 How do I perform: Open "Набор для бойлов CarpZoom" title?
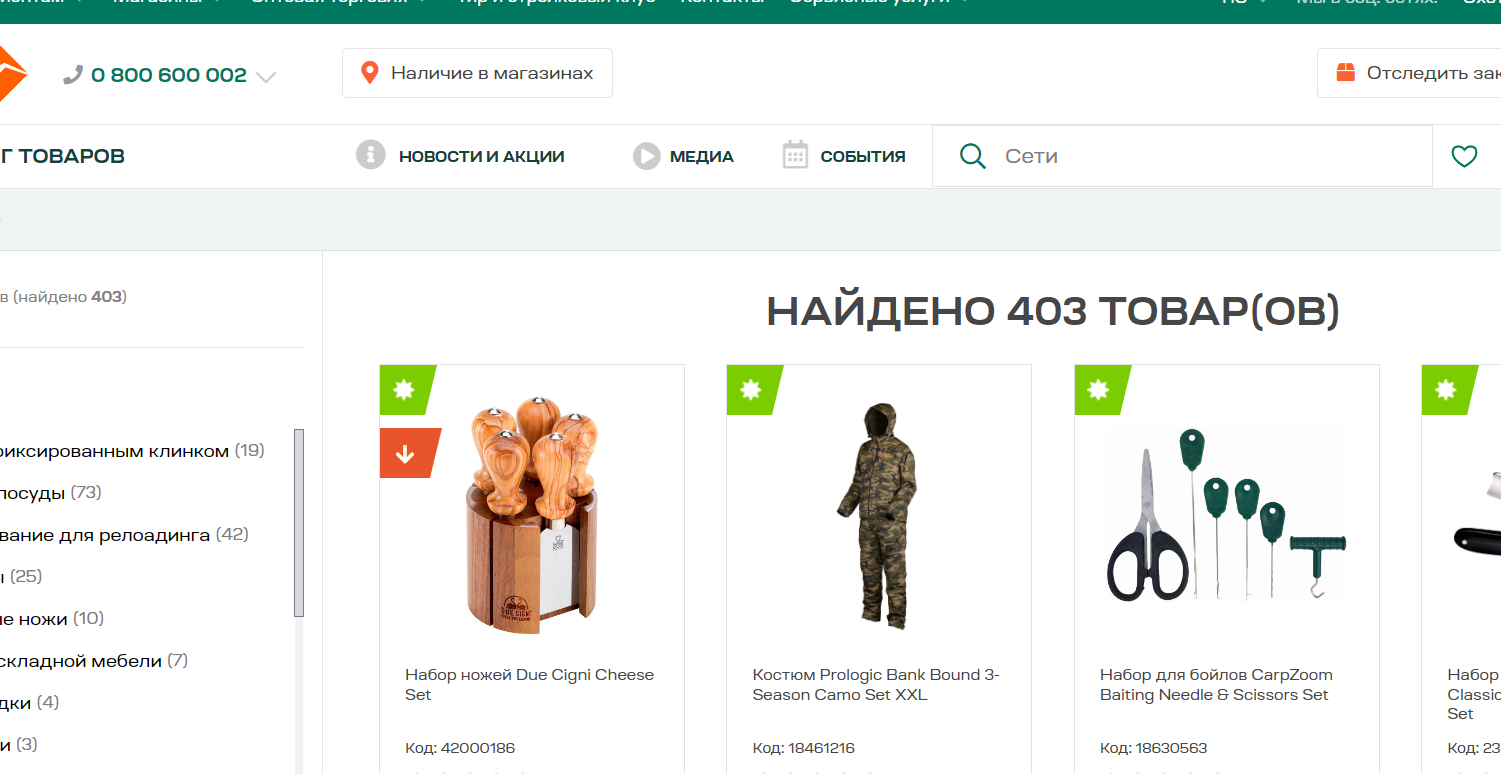1216,685
